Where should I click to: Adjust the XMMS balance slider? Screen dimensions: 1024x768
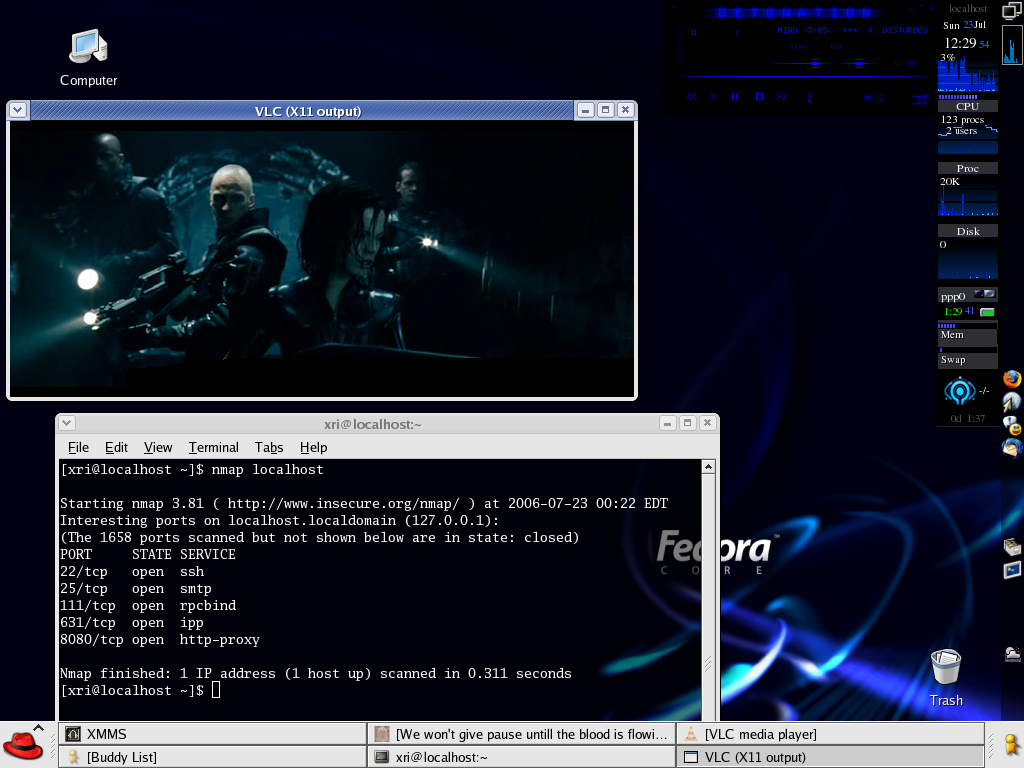859,63
